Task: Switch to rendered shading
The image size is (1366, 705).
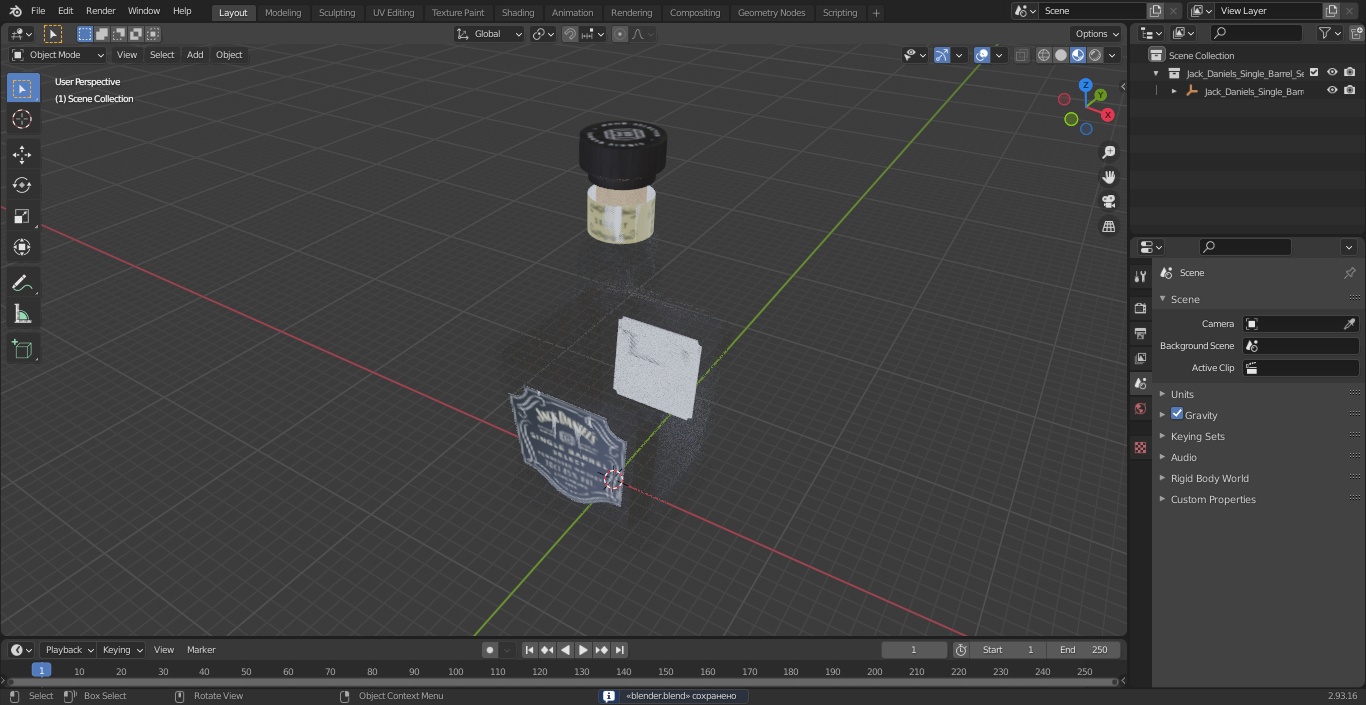Action: click(1095, 55)
